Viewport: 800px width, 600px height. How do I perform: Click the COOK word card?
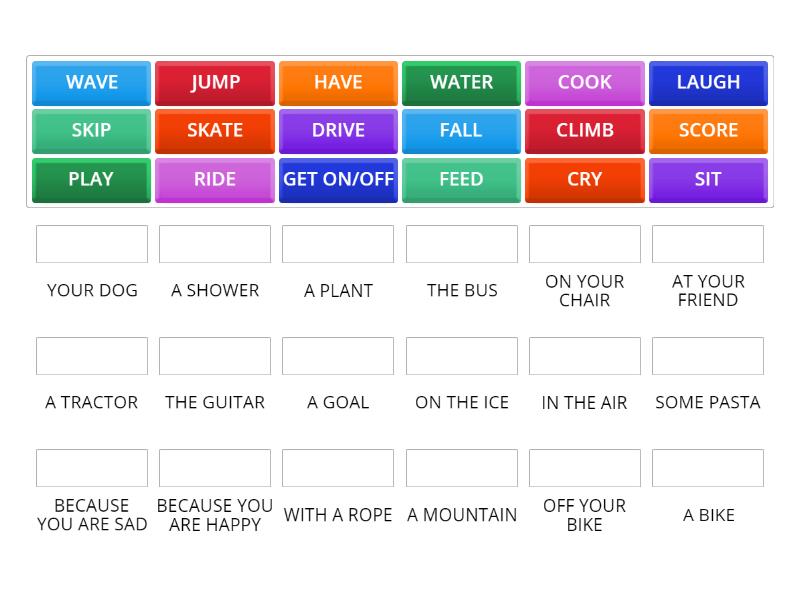coord(585,83)
